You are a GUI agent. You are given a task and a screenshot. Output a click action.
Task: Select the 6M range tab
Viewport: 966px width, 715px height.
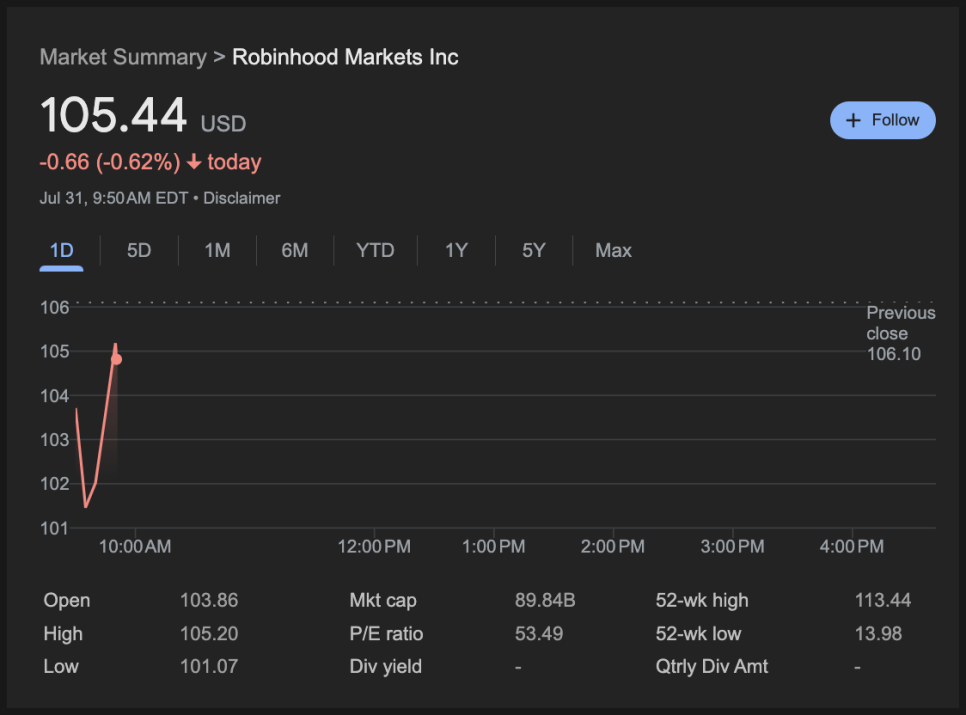pos(295,251)
